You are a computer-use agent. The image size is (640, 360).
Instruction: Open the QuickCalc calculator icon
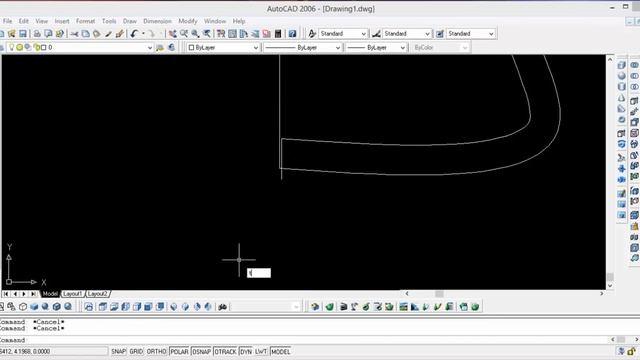tap(278, 33)
